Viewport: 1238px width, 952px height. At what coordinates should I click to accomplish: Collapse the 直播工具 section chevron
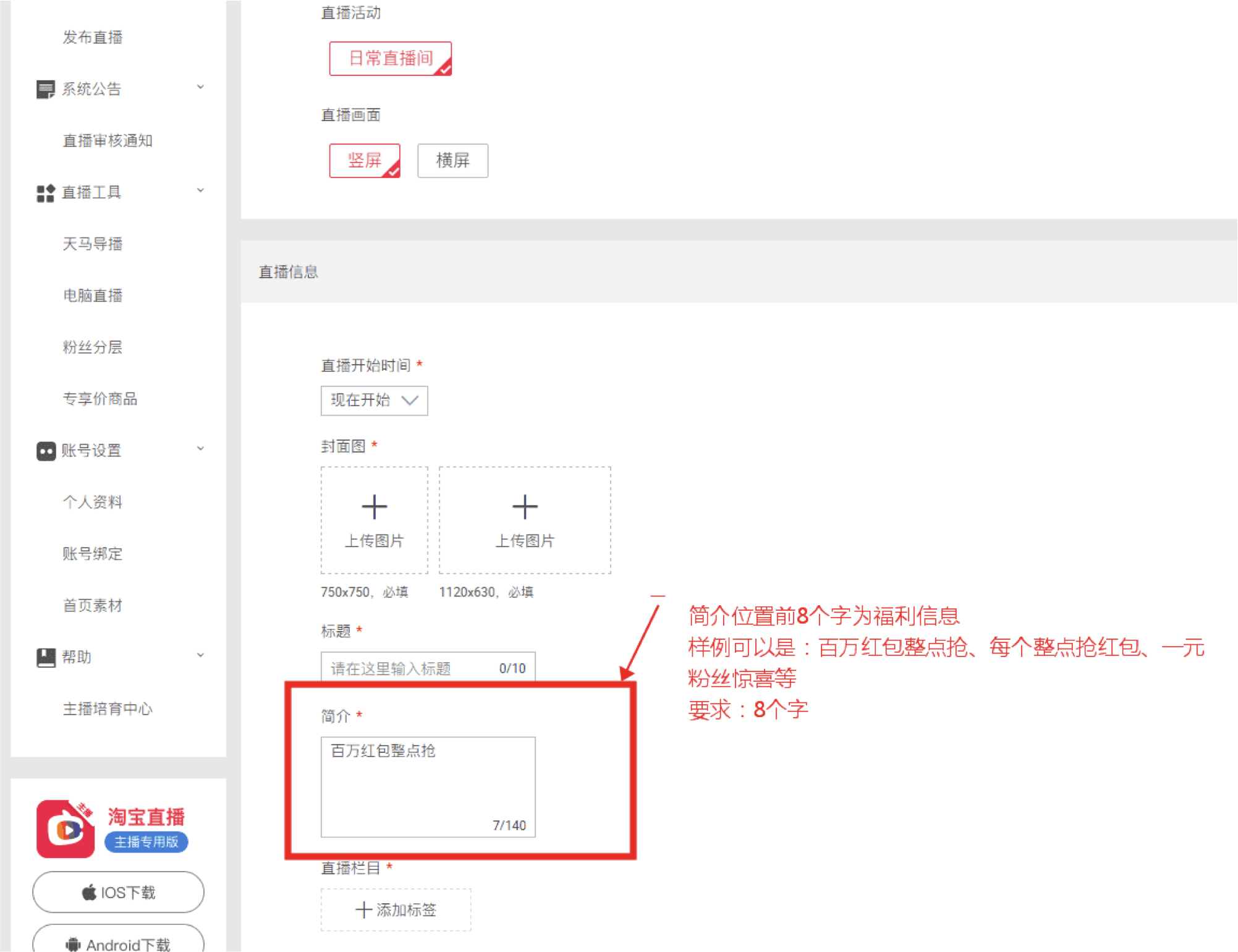pos(200,190)
